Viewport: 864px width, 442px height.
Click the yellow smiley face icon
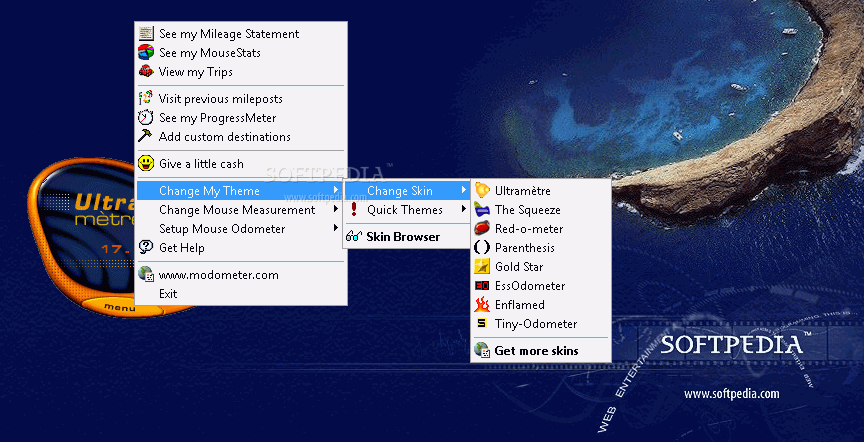coord(146,163)
